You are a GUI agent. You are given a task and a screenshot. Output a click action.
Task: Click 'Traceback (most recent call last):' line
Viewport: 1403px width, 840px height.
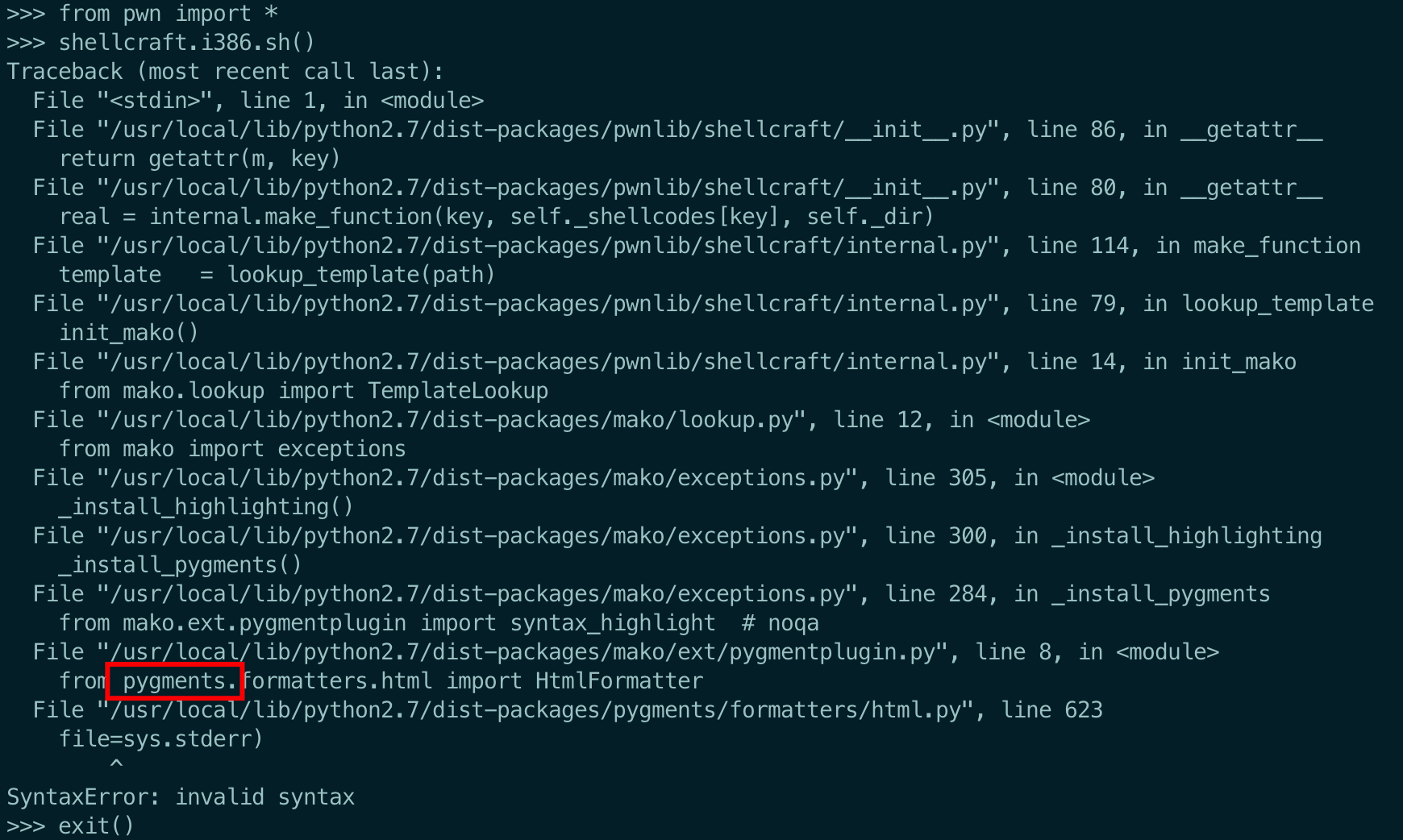225,72
